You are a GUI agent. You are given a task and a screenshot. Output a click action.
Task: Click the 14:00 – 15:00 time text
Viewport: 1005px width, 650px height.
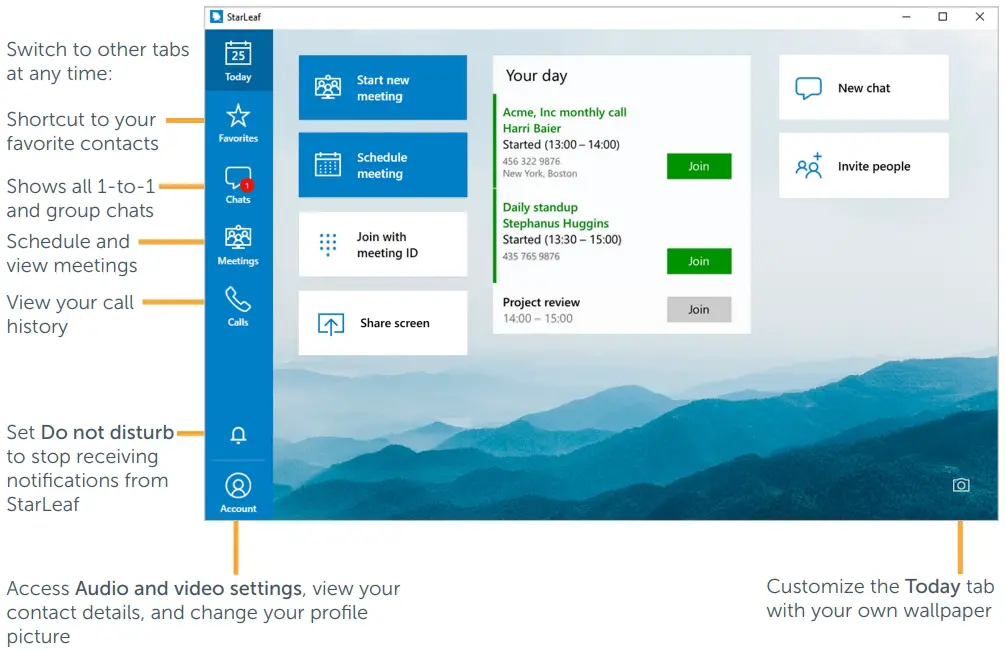point(537,318)
